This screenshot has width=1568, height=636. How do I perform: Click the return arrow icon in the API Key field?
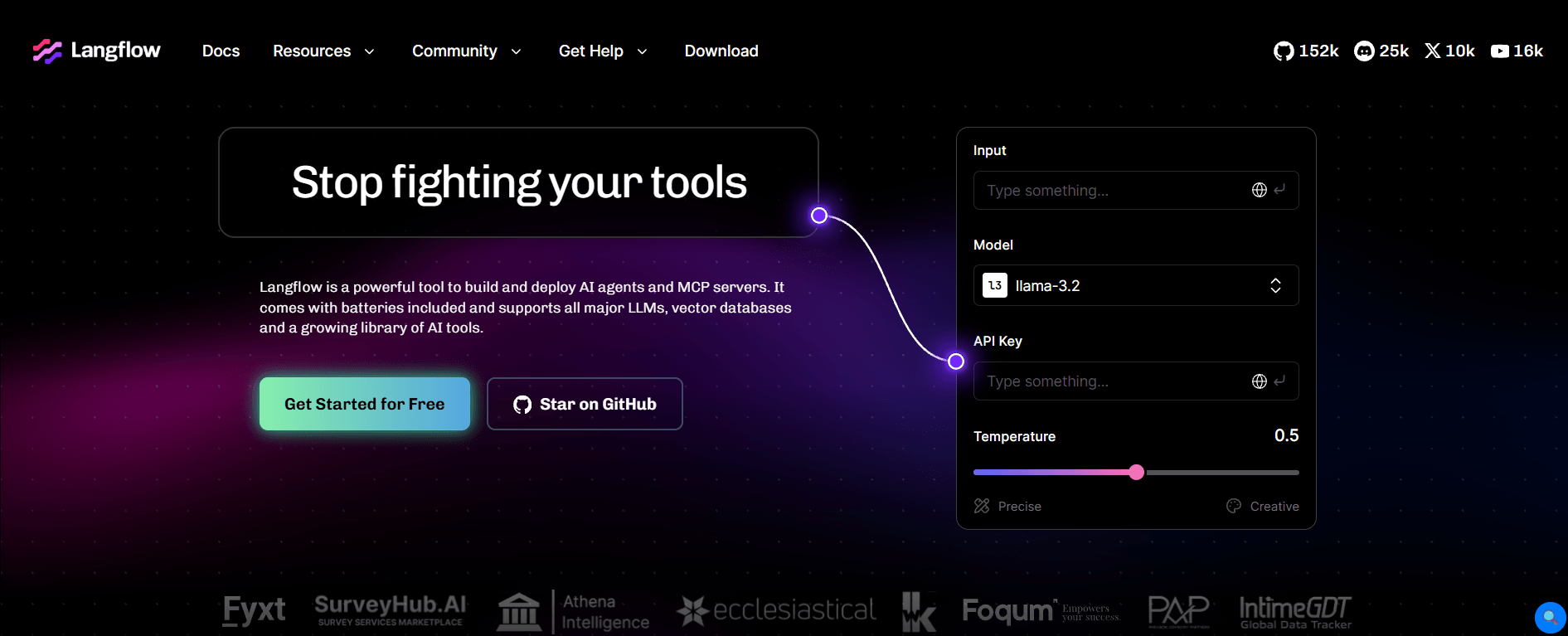[x=1279, y=381]
